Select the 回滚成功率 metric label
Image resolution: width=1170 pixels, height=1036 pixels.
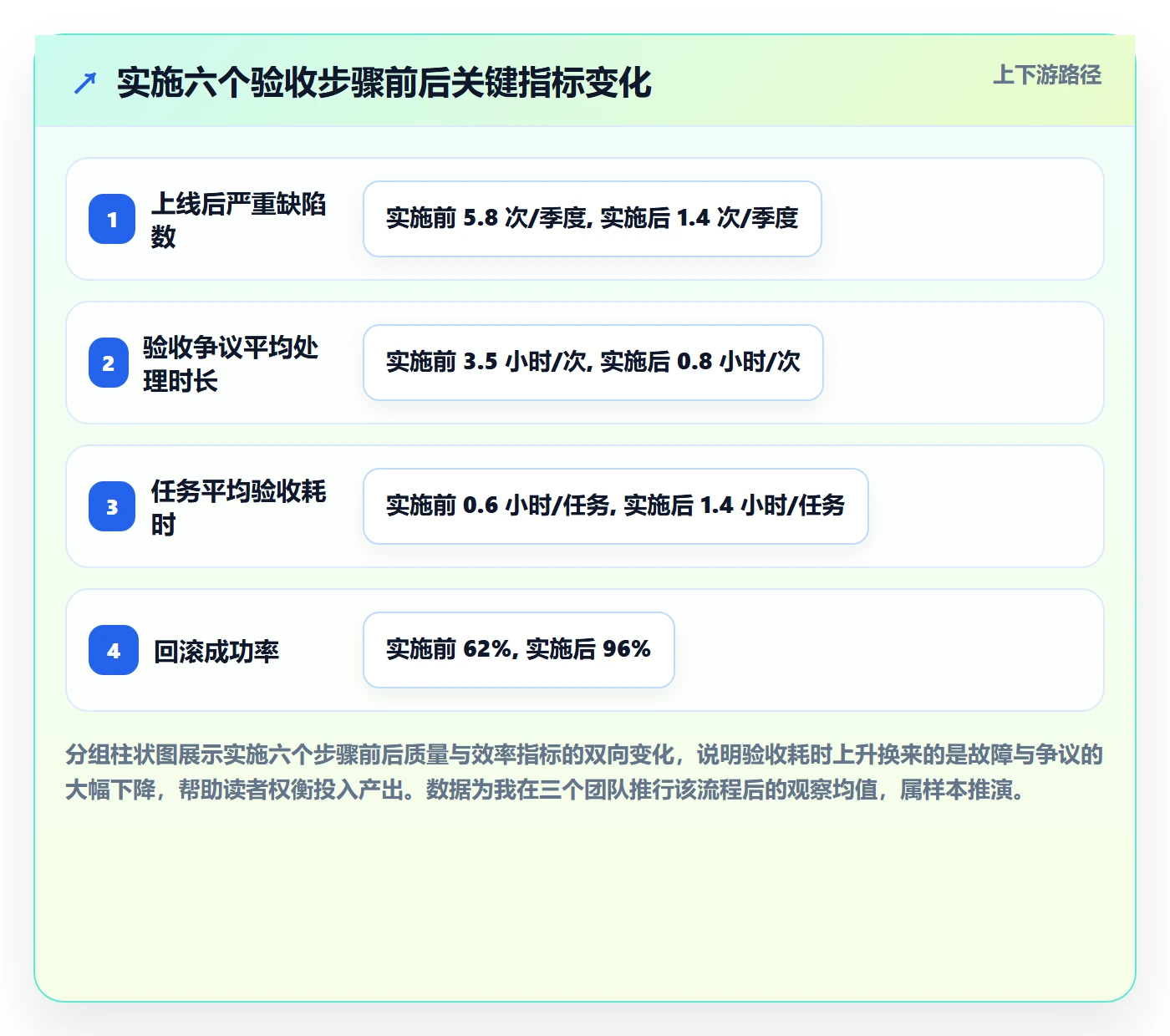coord(216,651)
